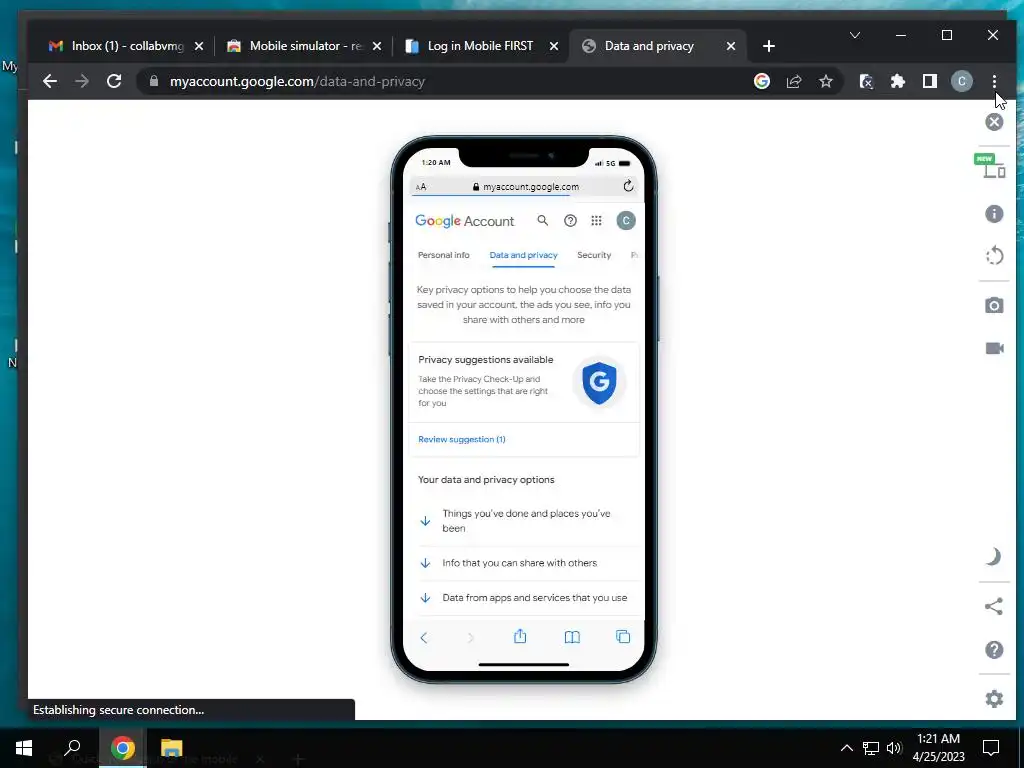Image resolution: width=1024 pixels, height=768 pixels.
Task: Open File Explorer from the taskbar
Action: click(171, 748)
